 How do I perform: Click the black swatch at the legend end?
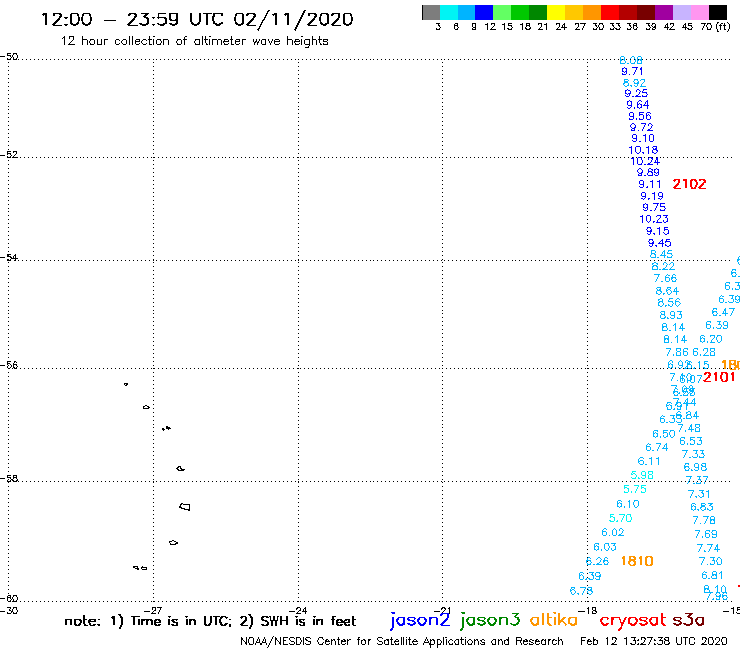[718, 13]
